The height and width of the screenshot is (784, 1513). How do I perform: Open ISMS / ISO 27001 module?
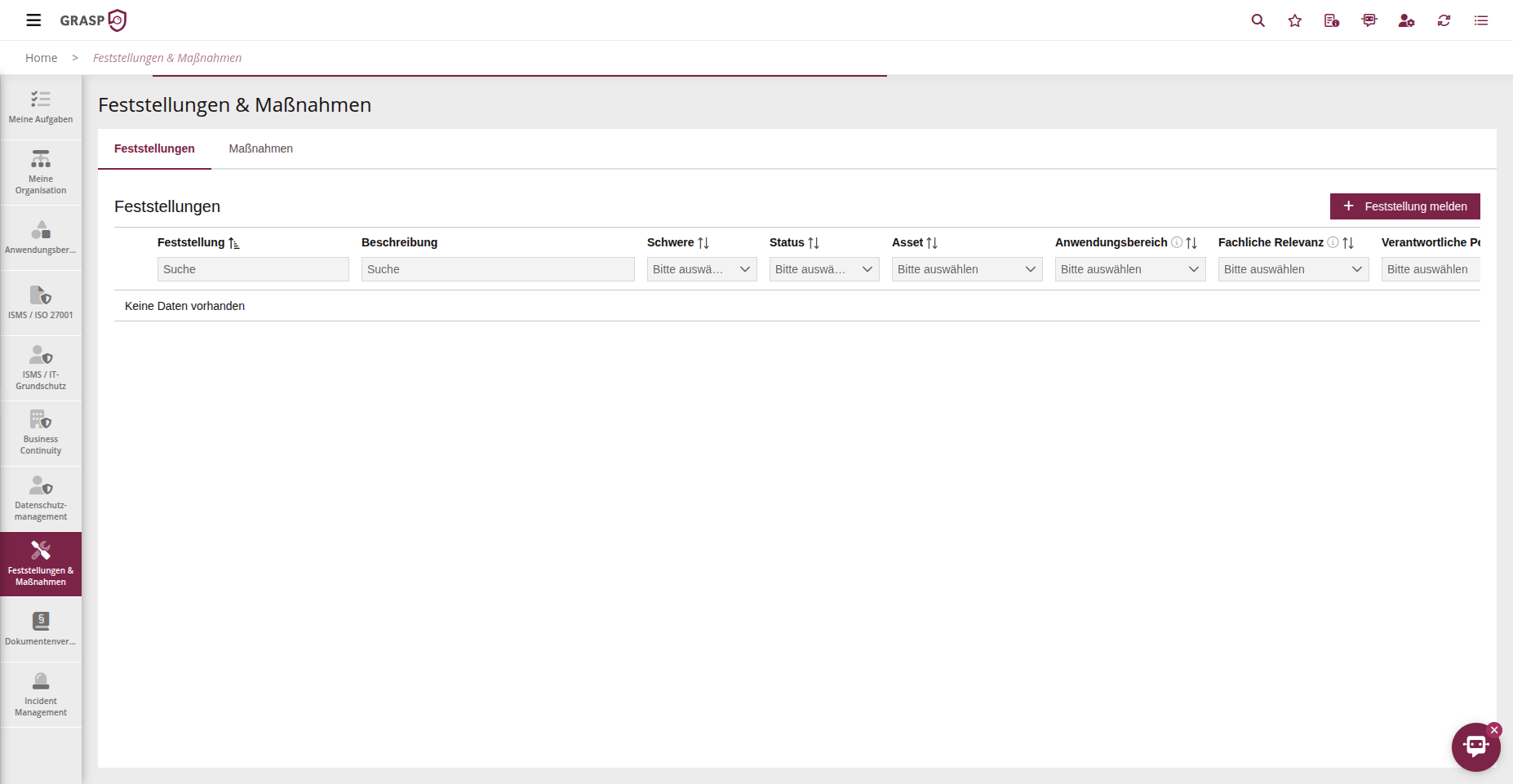[x=41, y=303]
